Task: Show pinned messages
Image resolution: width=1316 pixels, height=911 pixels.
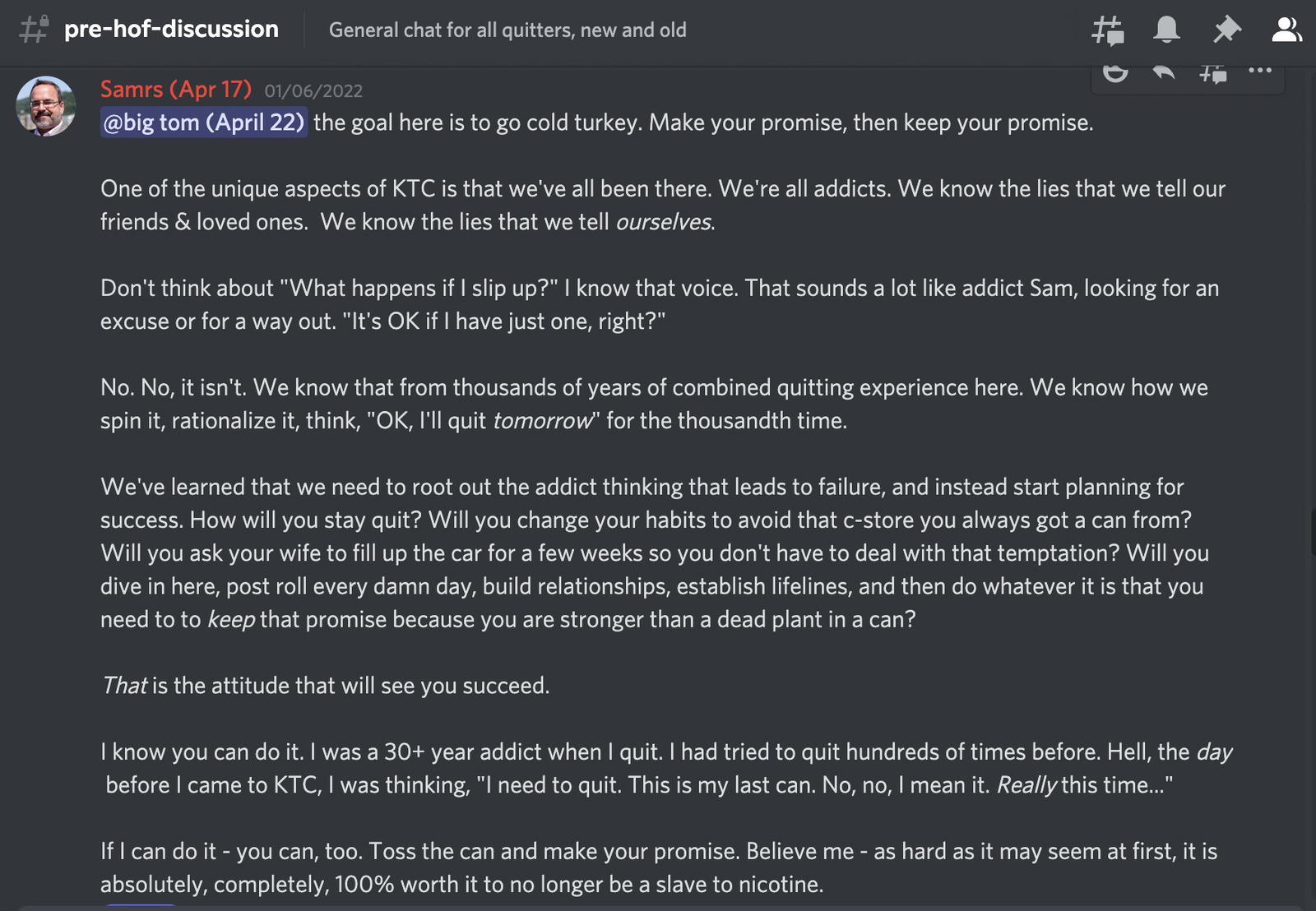Action: pos(1226,30)
